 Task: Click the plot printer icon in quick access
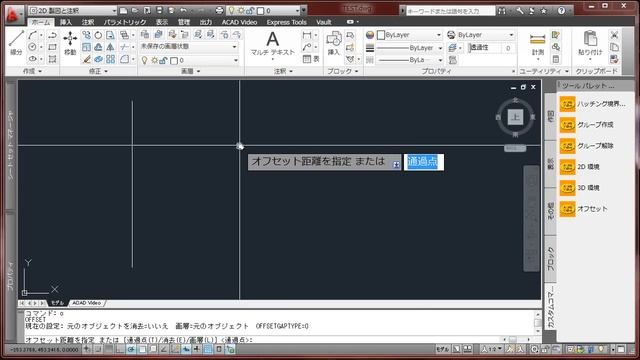click(220, 11)
